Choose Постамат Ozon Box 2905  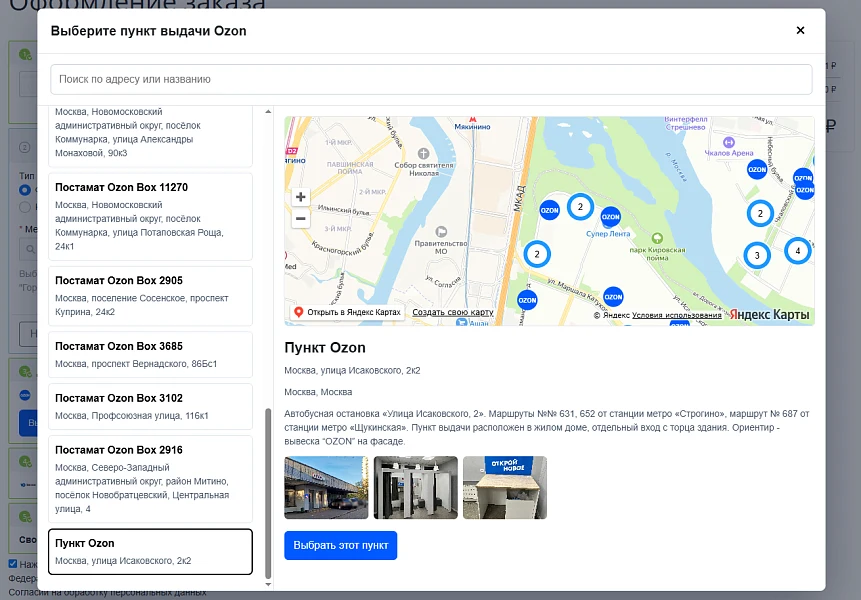[150, 296]
